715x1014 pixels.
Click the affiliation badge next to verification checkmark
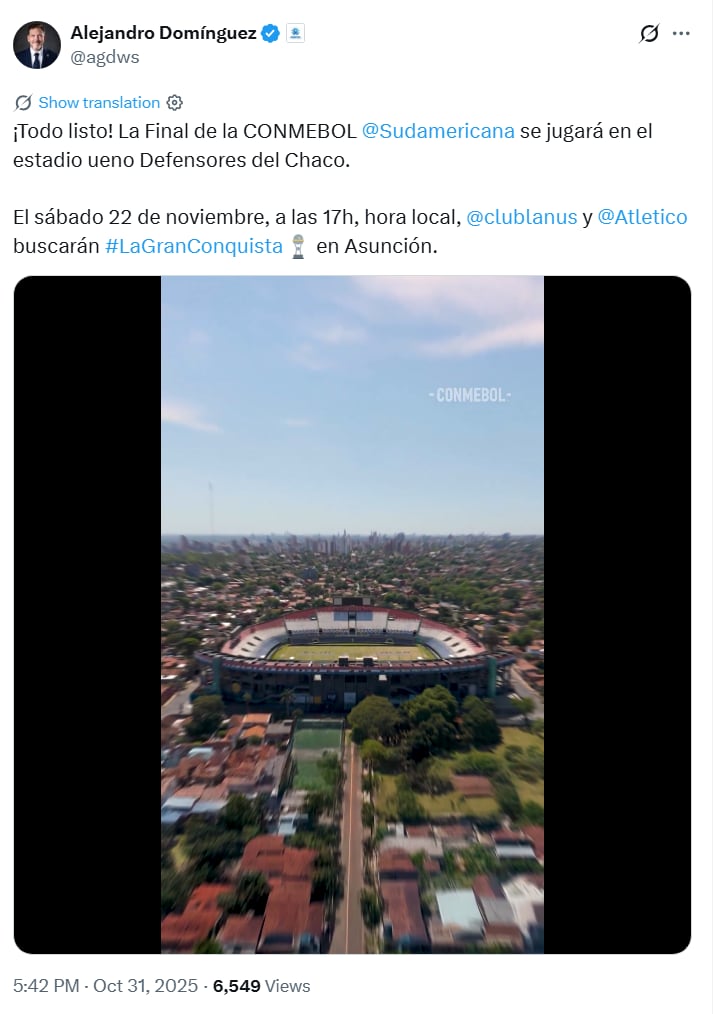(294, 31)
